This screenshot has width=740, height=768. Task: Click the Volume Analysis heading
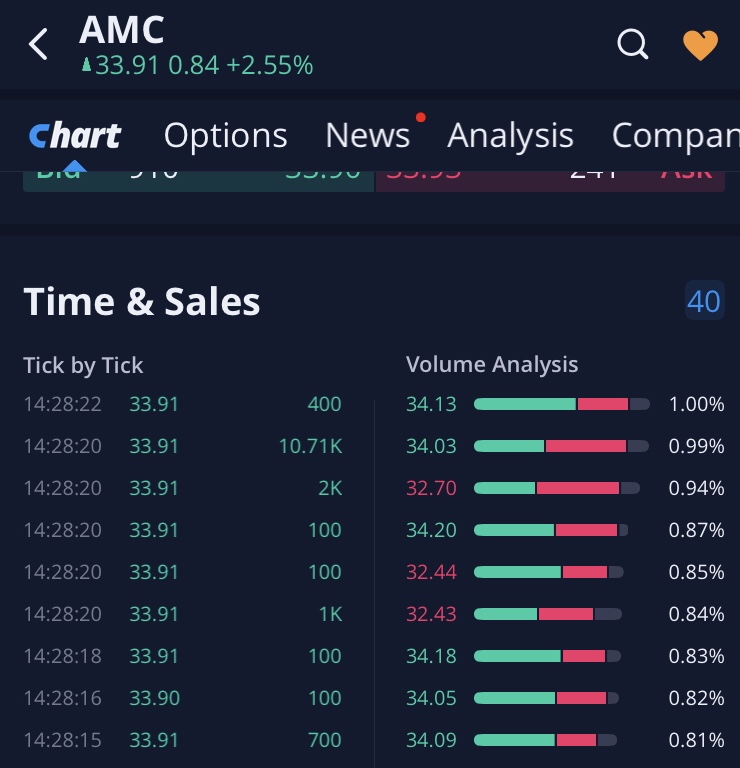[492, 365]
